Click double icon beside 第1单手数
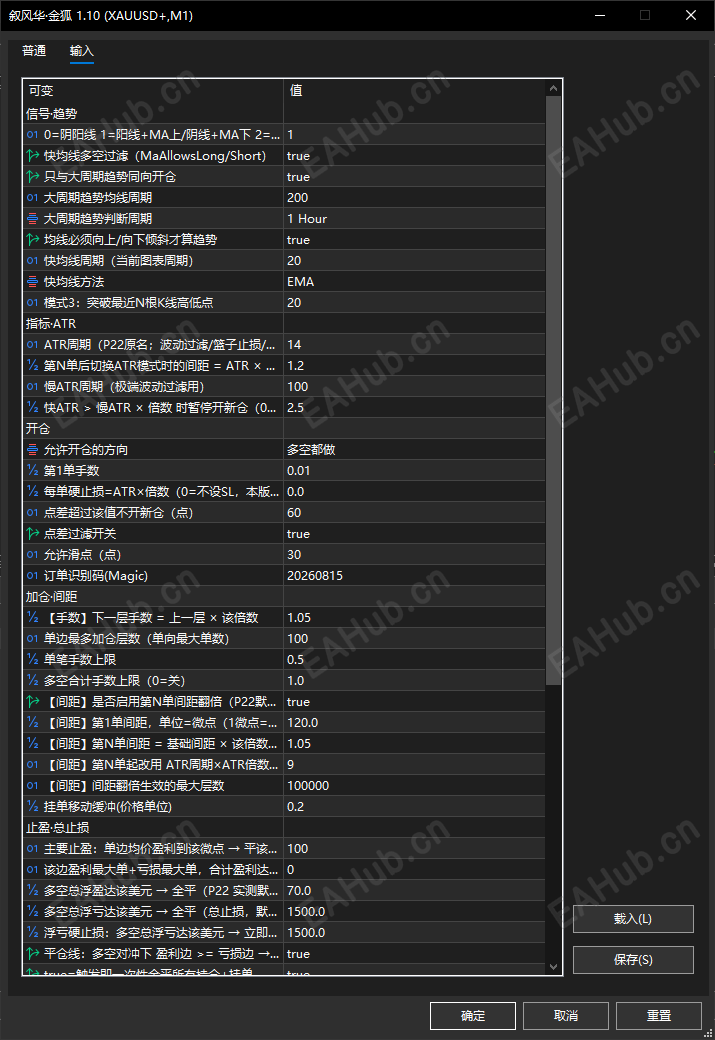715x1040 pixels. point(32,471)
